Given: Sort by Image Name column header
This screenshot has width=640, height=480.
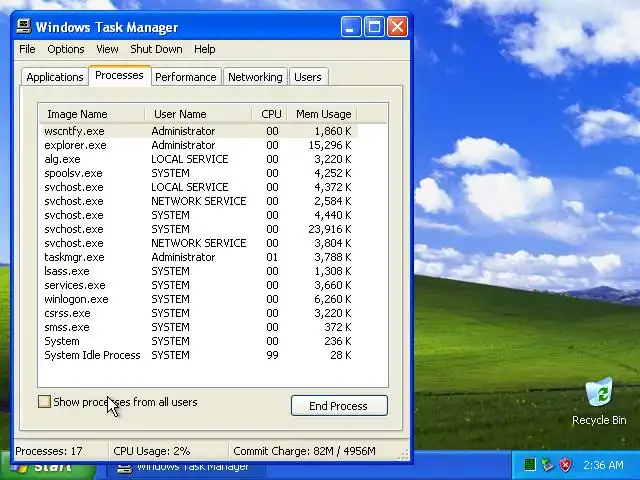Looking at the screenshot, I should [92, 114].
